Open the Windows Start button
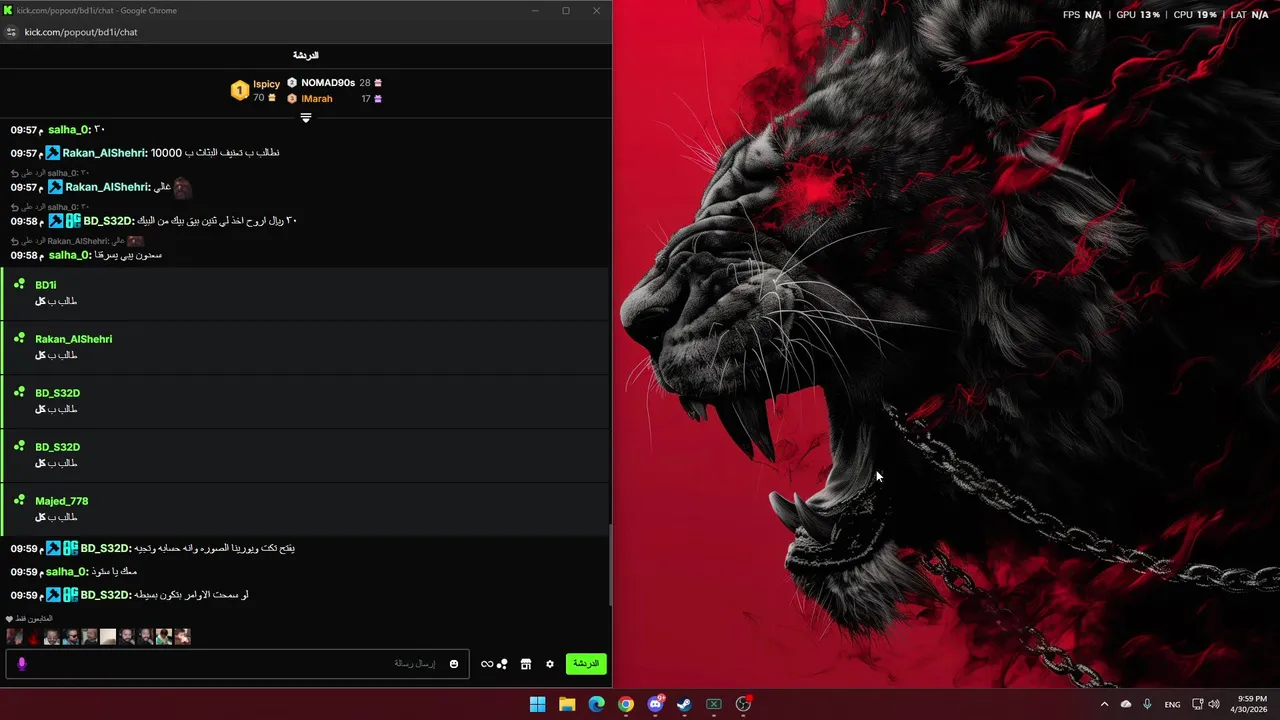The height and width of the screenshot is (720, 1280). [x=538, y=704]
